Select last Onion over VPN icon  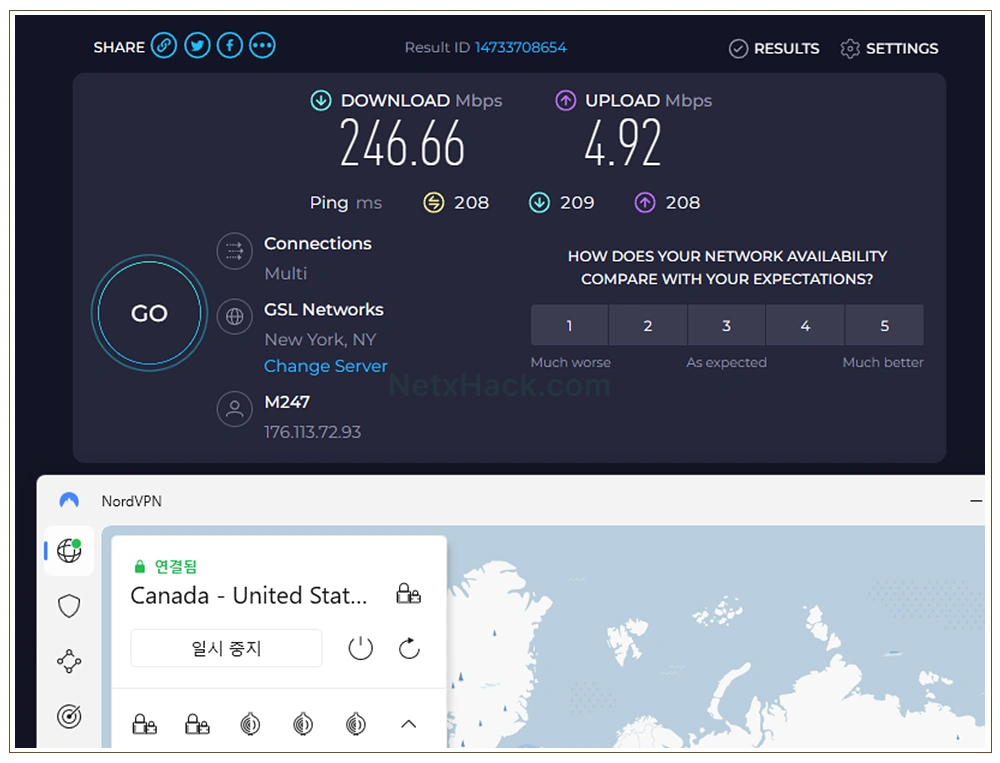[356, 724]
